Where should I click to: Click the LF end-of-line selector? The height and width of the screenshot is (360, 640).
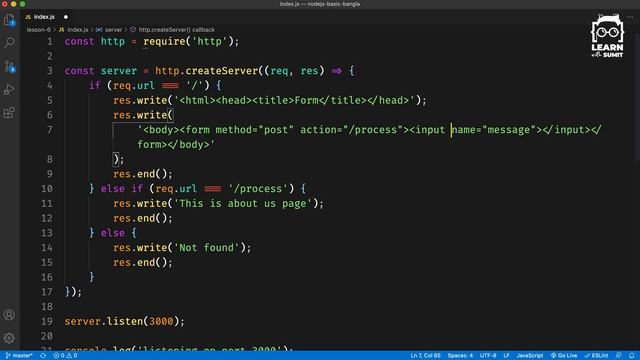[x=506, y=356]
